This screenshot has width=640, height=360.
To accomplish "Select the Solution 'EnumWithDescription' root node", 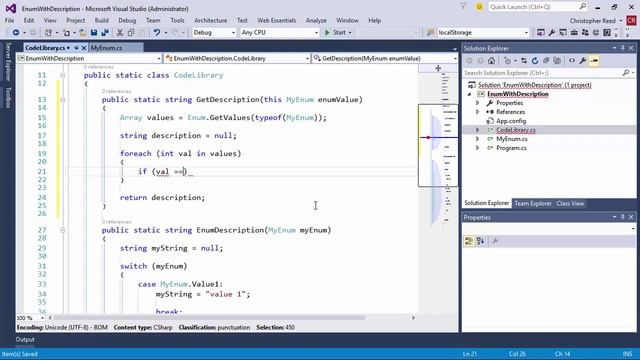I will coord(534,85).
